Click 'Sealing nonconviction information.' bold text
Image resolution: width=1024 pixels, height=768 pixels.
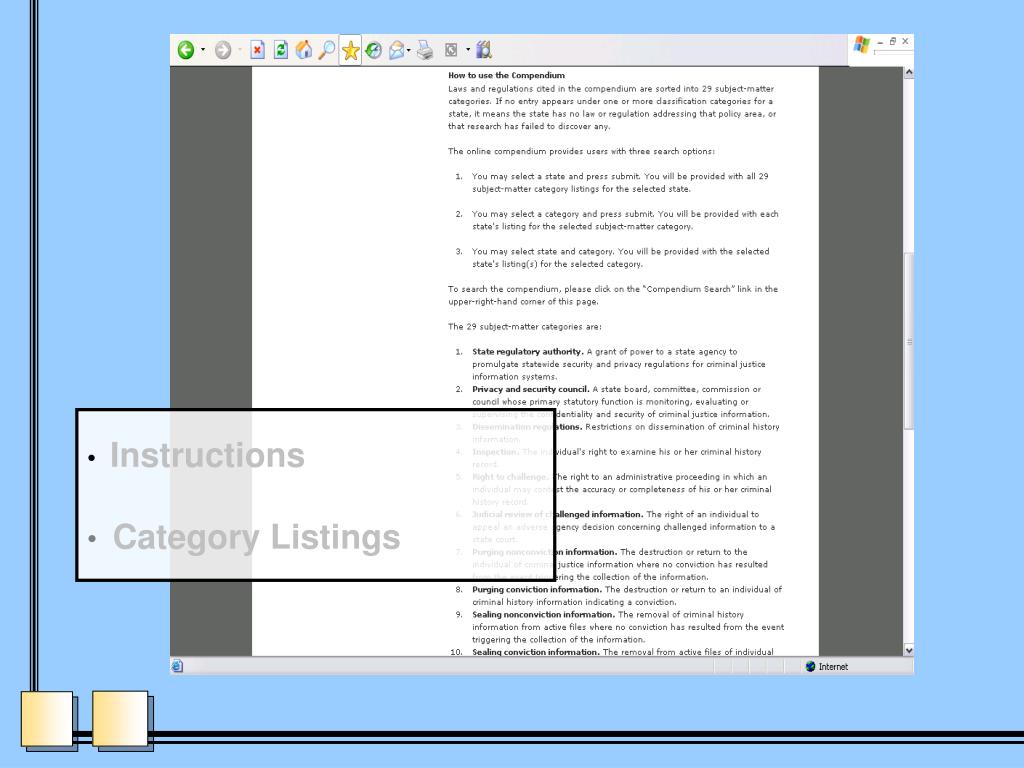coord(543,615)
